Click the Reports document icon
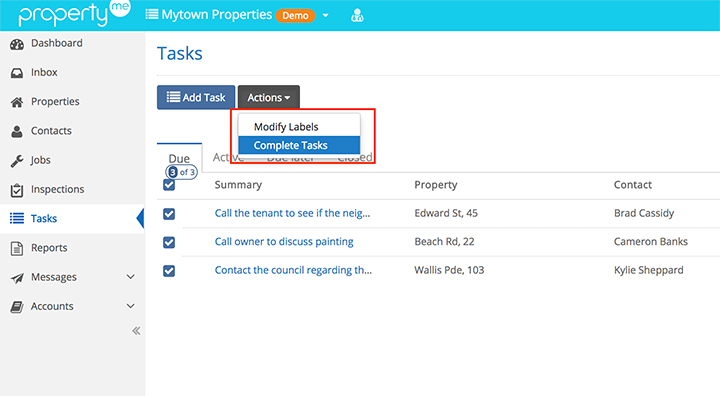Screen dimensions: 720x396 coord(17,248)
